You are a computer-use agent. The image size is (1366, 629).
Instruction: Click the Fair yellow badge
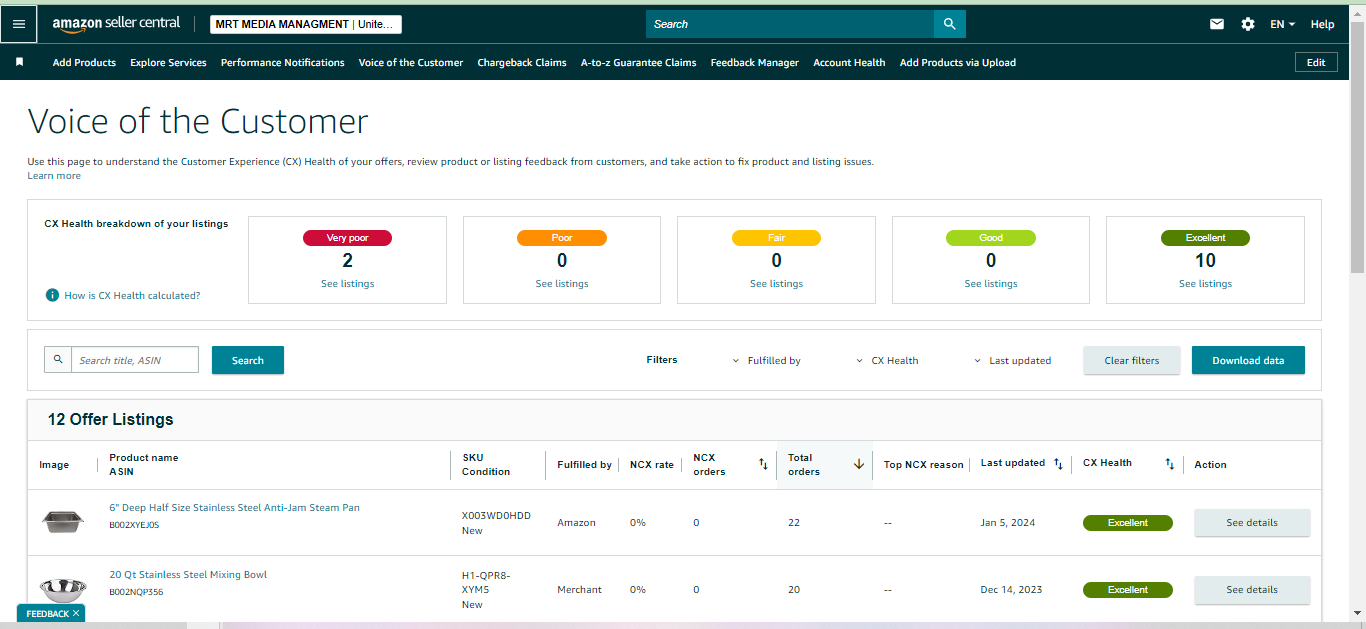[776, 238]
